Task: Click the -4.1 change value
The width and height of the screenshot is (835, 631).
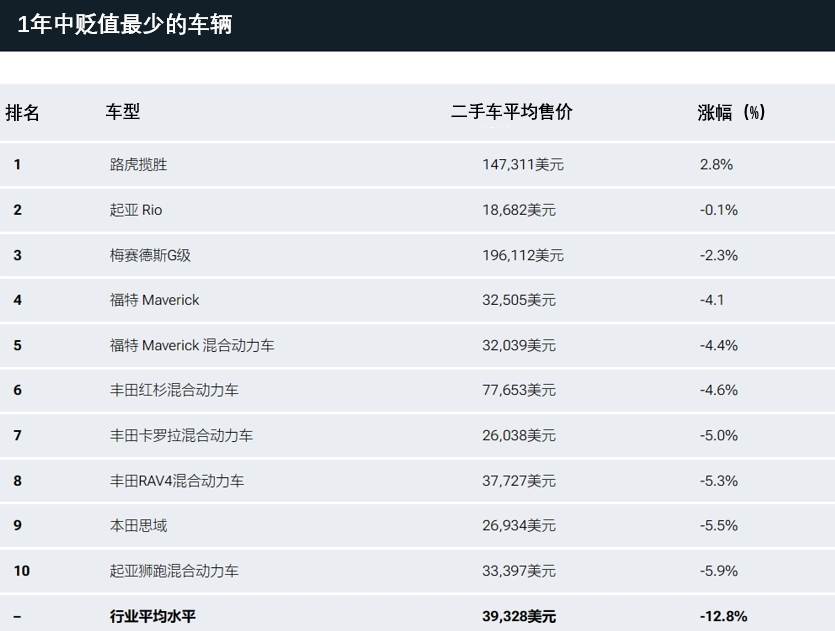Action: (x=712, y=300)
